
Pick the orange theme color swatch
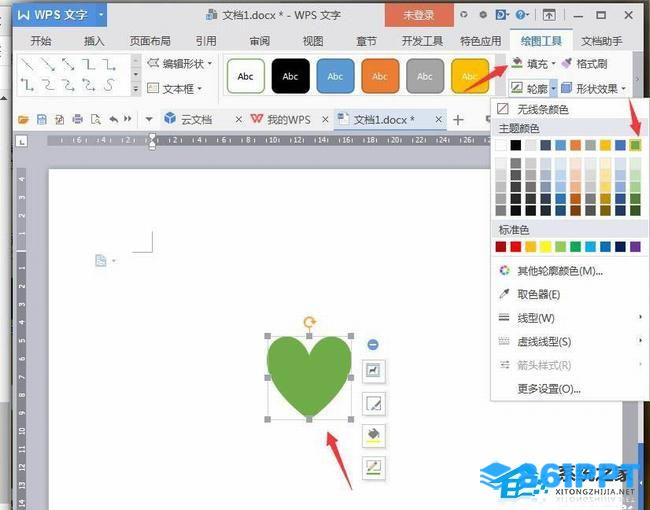pyautogui.click(x=575, y=145)
